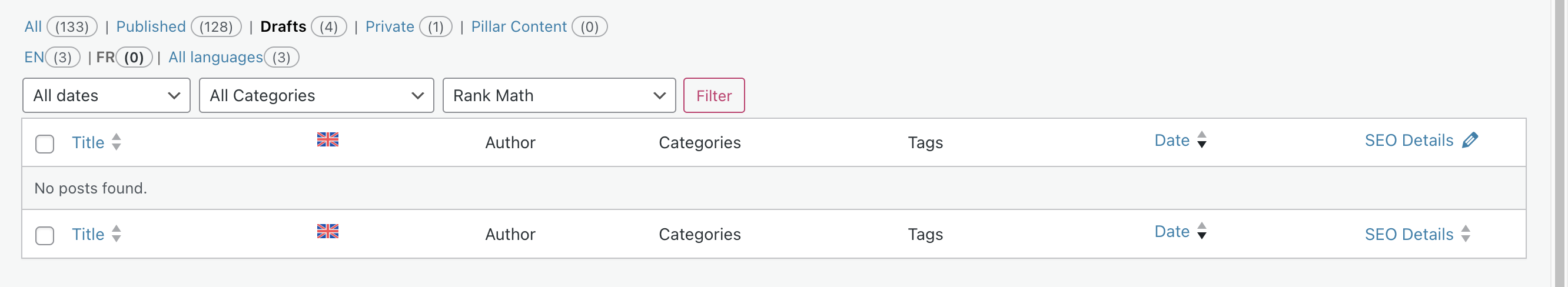The image size is (1568, 287).
Task: Click the sort arrows beside top Date
Action: click(x=1201, y=140)
